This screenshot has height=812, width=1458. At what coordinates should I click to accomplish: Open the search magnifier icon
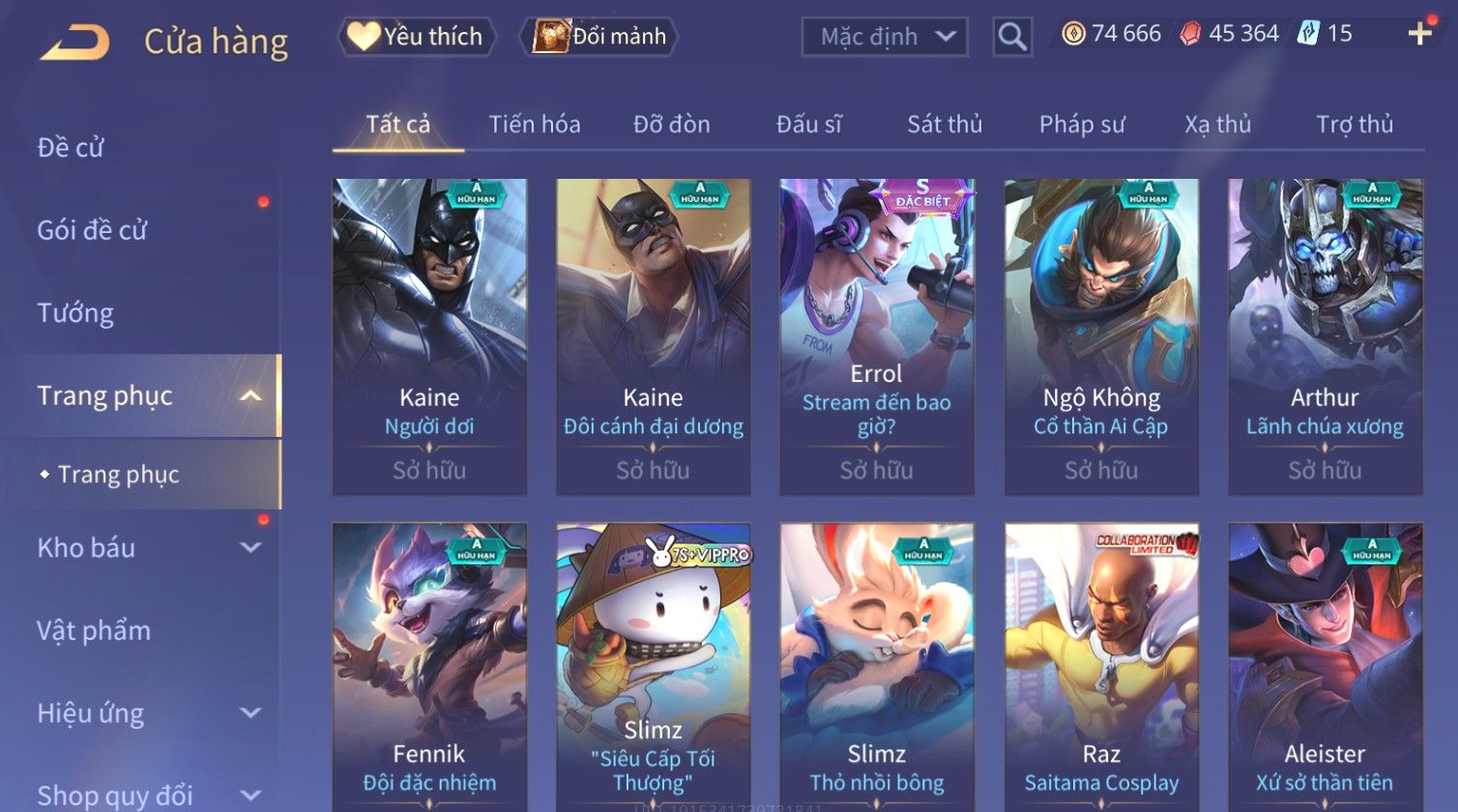click(1012, 37)
